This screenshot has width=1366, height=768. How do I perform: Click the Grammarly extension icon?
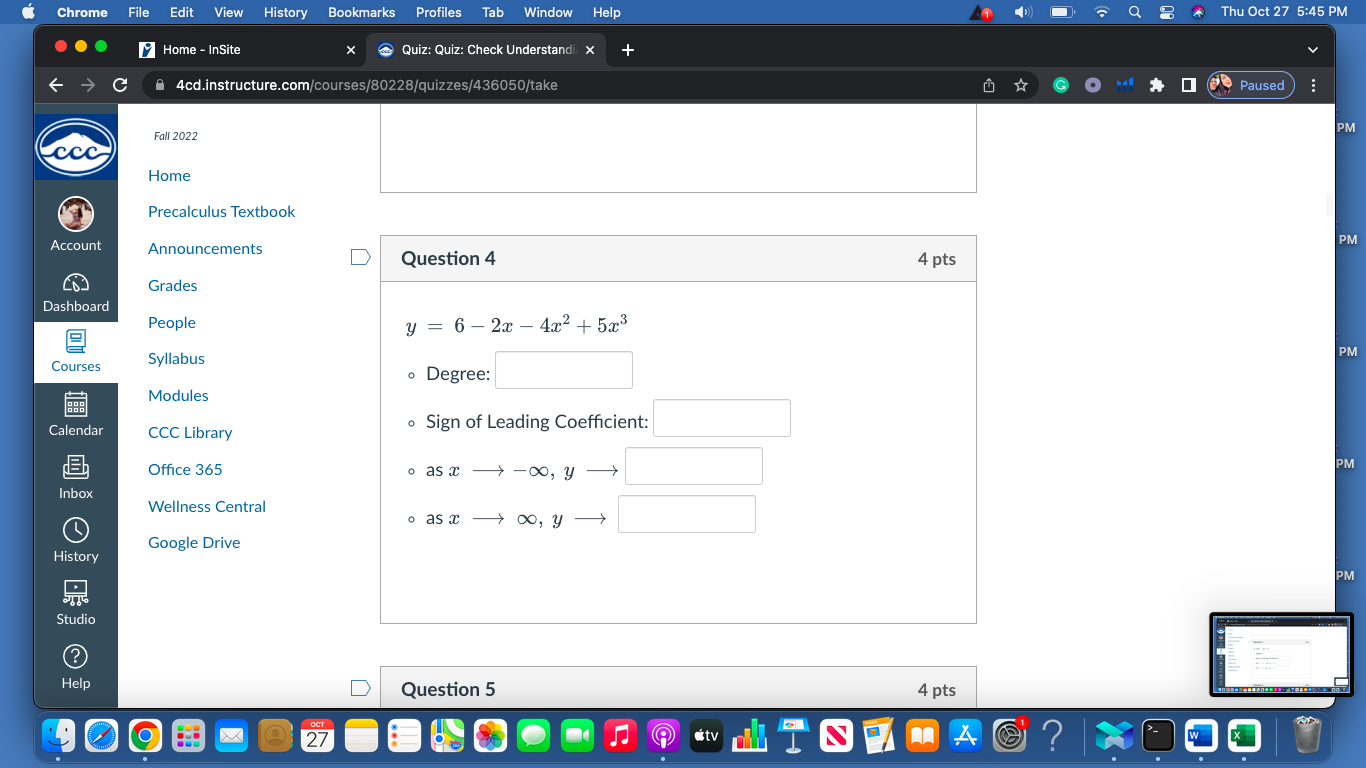coord(1062,85)
